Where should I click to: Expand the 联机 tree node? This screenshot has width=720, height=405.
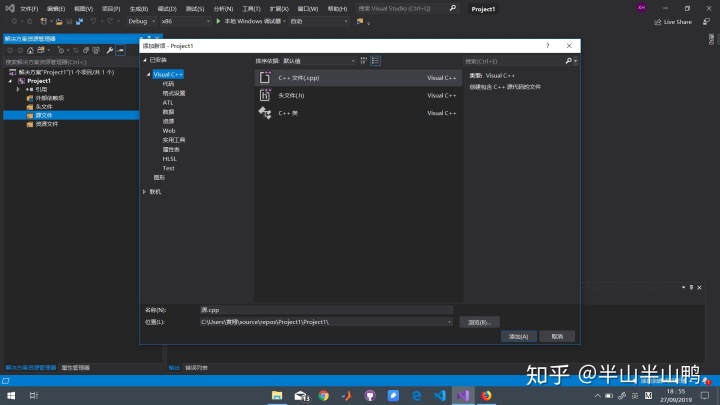pyautogui.click(x=144, y=192)
